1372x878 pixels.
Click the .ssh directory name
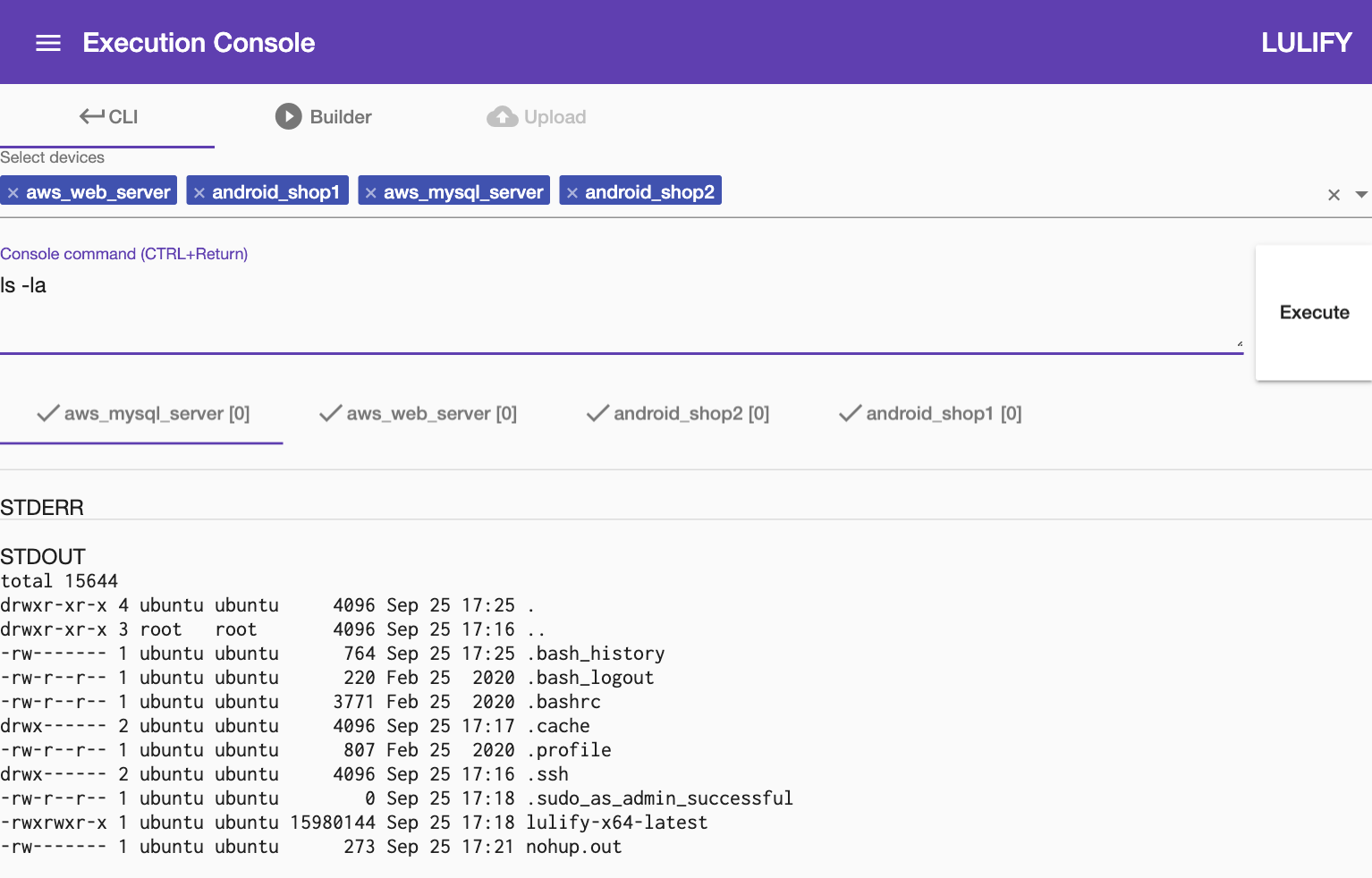[547, 774]
